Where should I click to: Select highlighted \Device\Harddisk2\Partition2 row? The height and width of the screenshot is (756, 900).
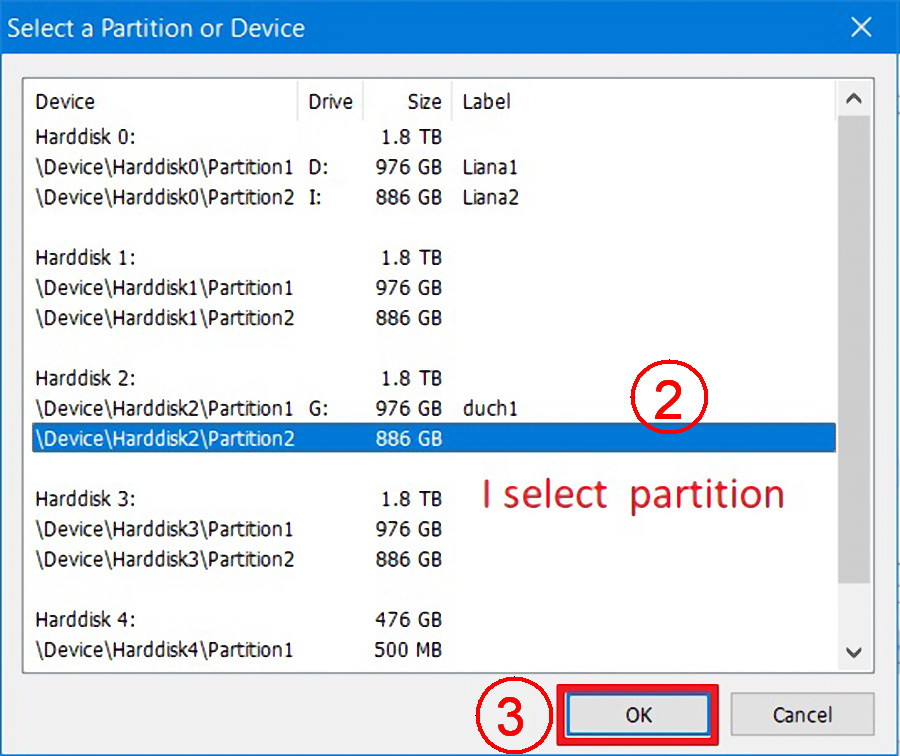(433, 438)
